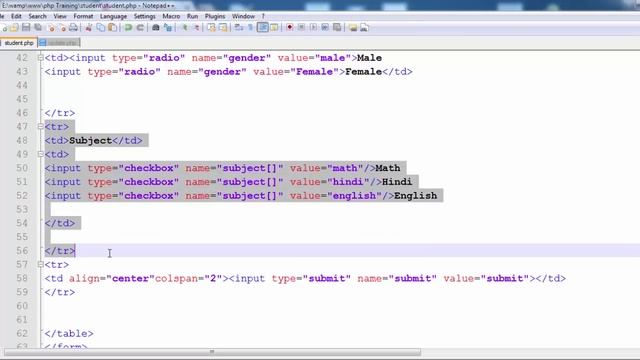The image size is (640, 360).
Task: Run macro multiple times icon
Action: point(325,27)
